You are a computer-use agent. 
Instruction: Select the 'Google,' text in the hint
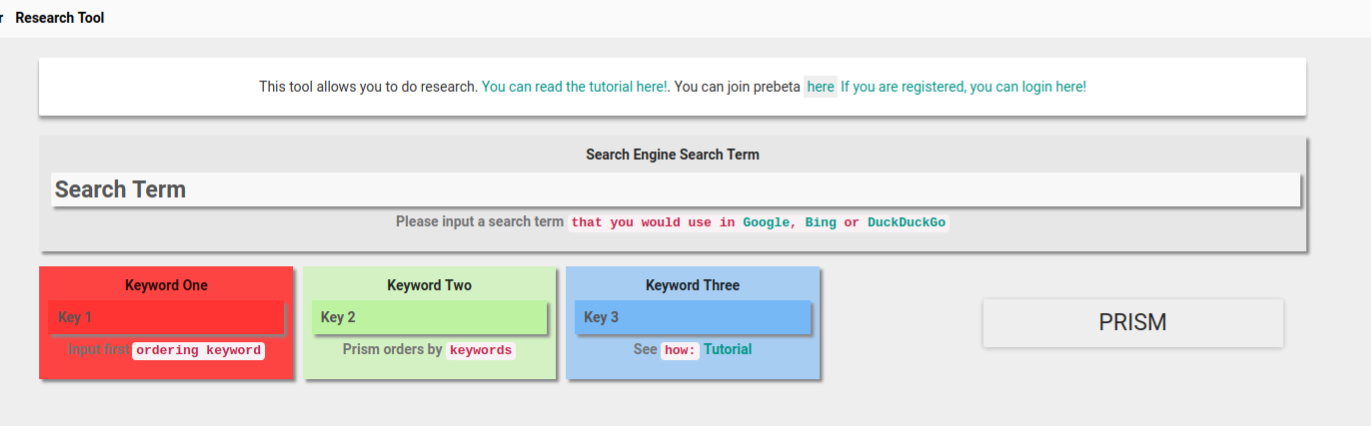click(x=769, y=223)
